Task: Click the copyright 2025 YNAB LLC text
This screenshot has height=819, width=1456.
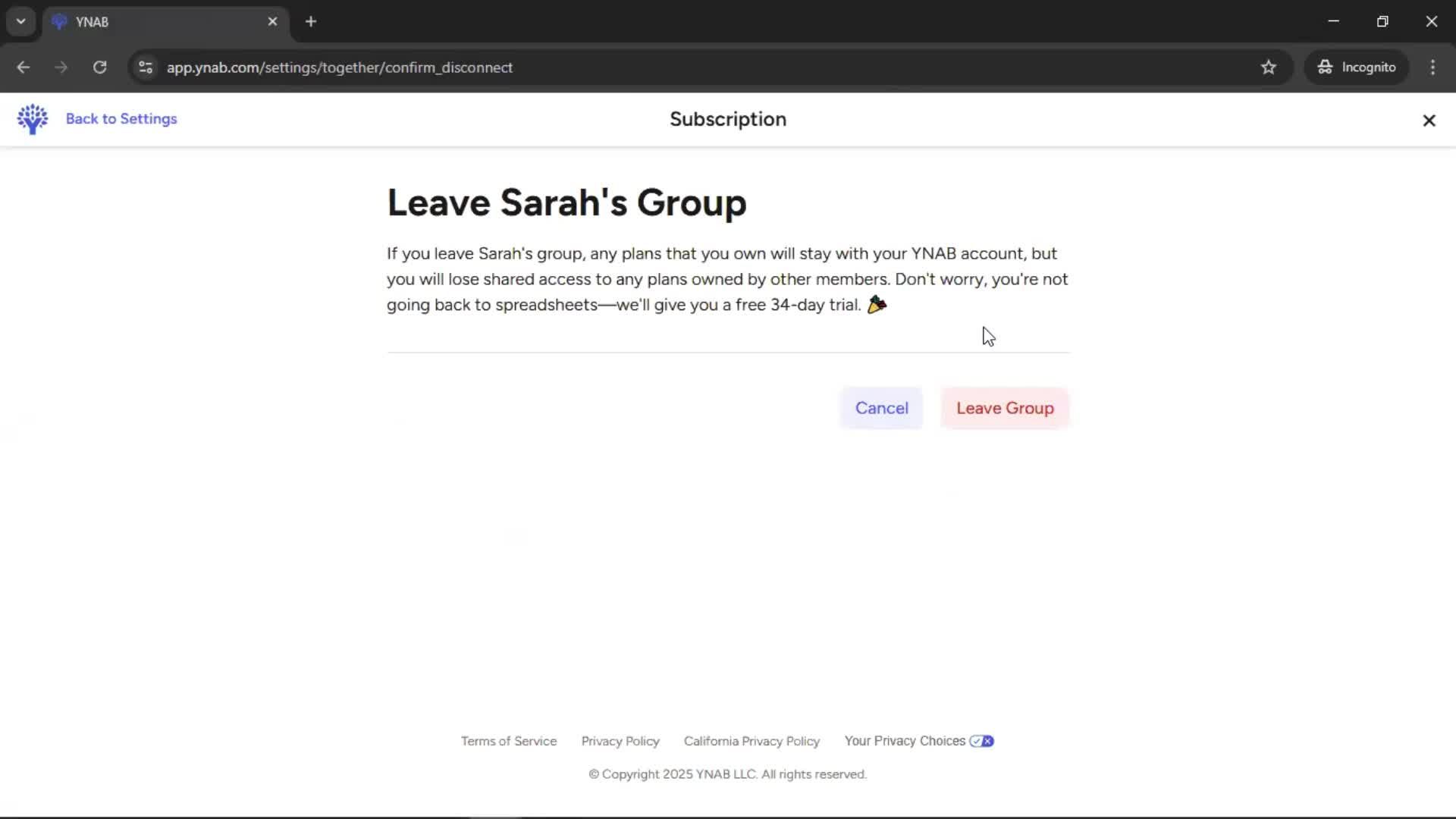Action: click(728, 774)
